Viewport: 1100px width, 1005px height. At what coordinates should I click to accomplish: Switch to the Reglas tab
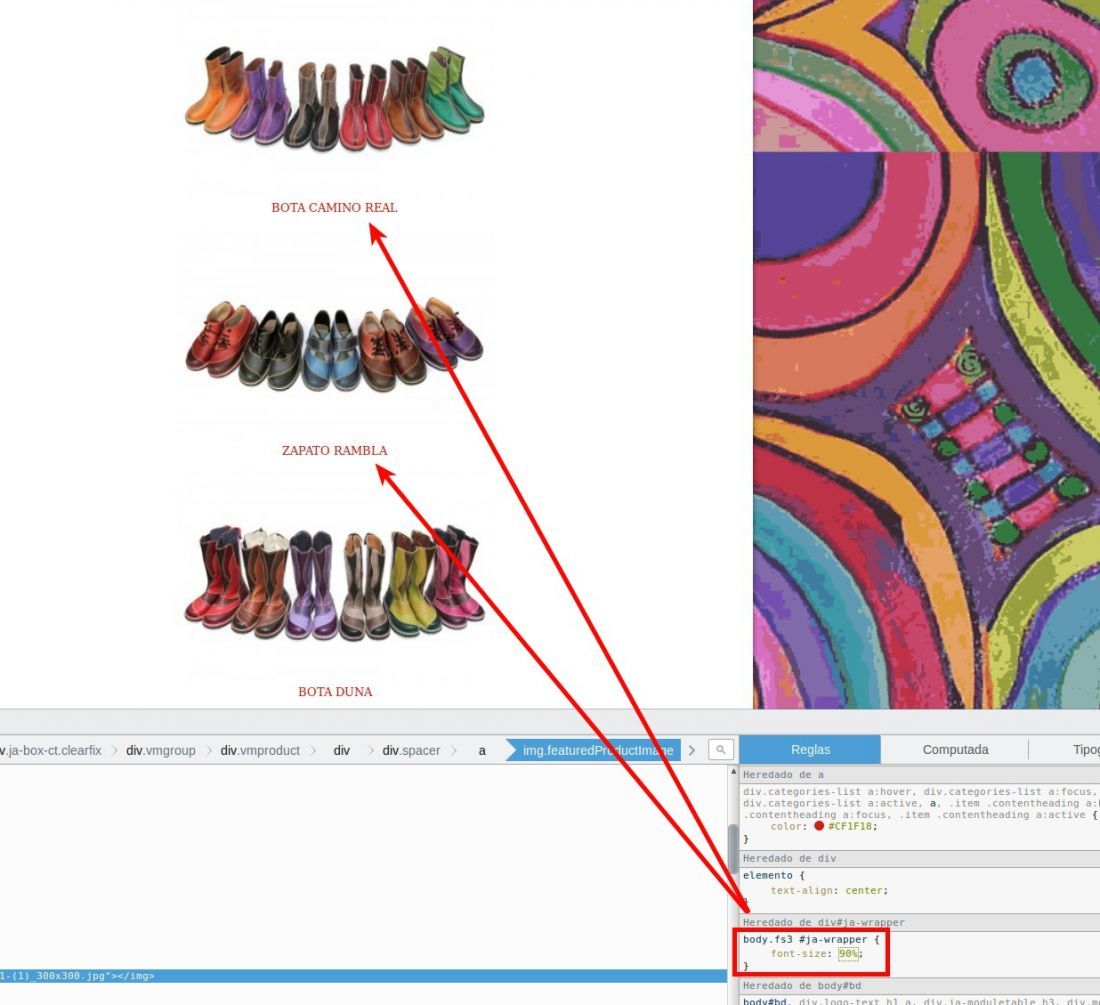810,750
